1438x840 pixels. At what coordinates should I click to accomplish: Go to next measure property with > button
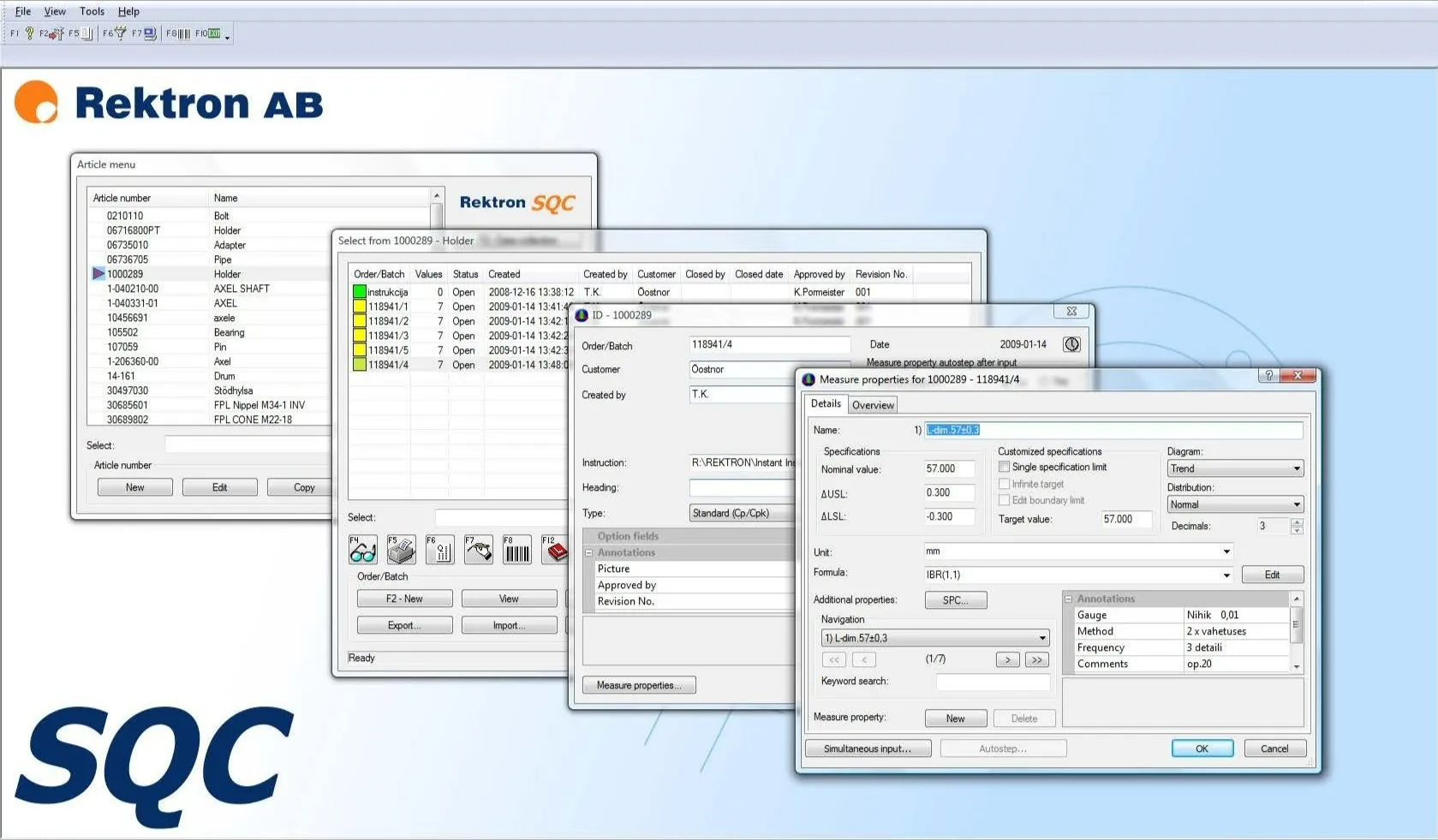[1008, 659]
